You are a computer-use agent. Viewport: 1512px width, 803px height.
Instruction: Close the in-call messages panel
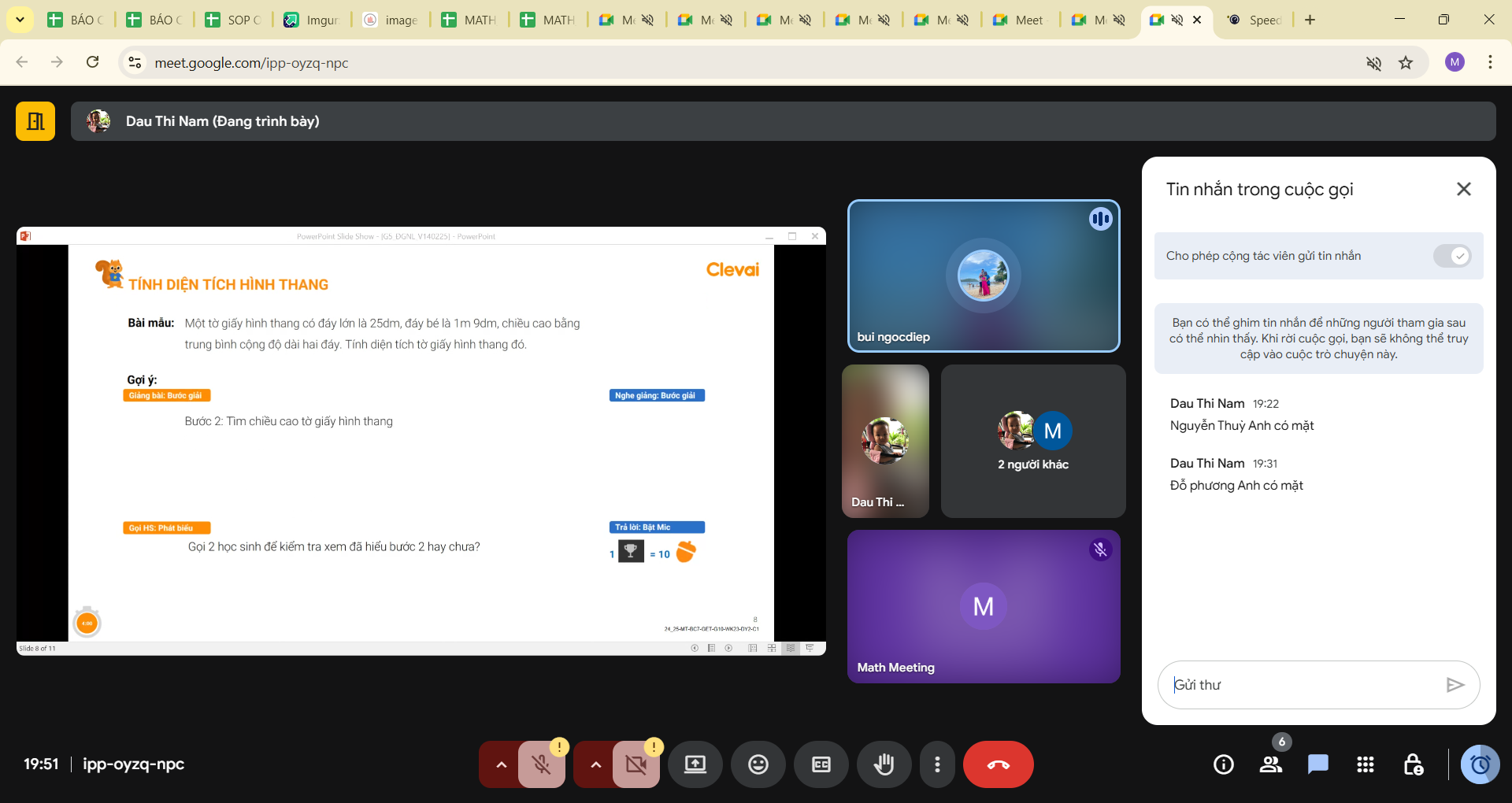(1464, 189)
